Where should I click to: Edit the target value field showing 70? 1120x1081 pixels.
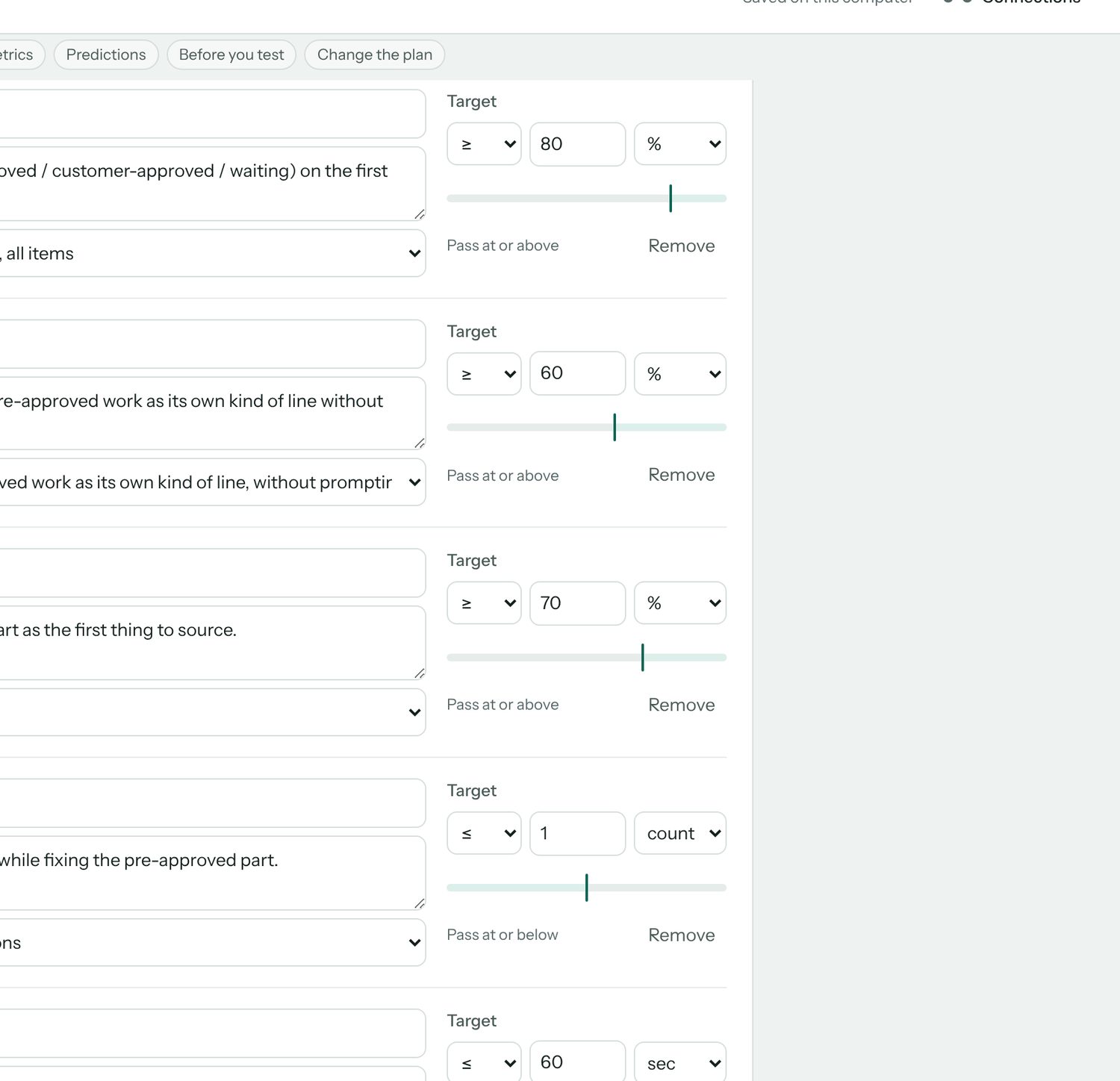pyautogui.click(x=578, y=603)
